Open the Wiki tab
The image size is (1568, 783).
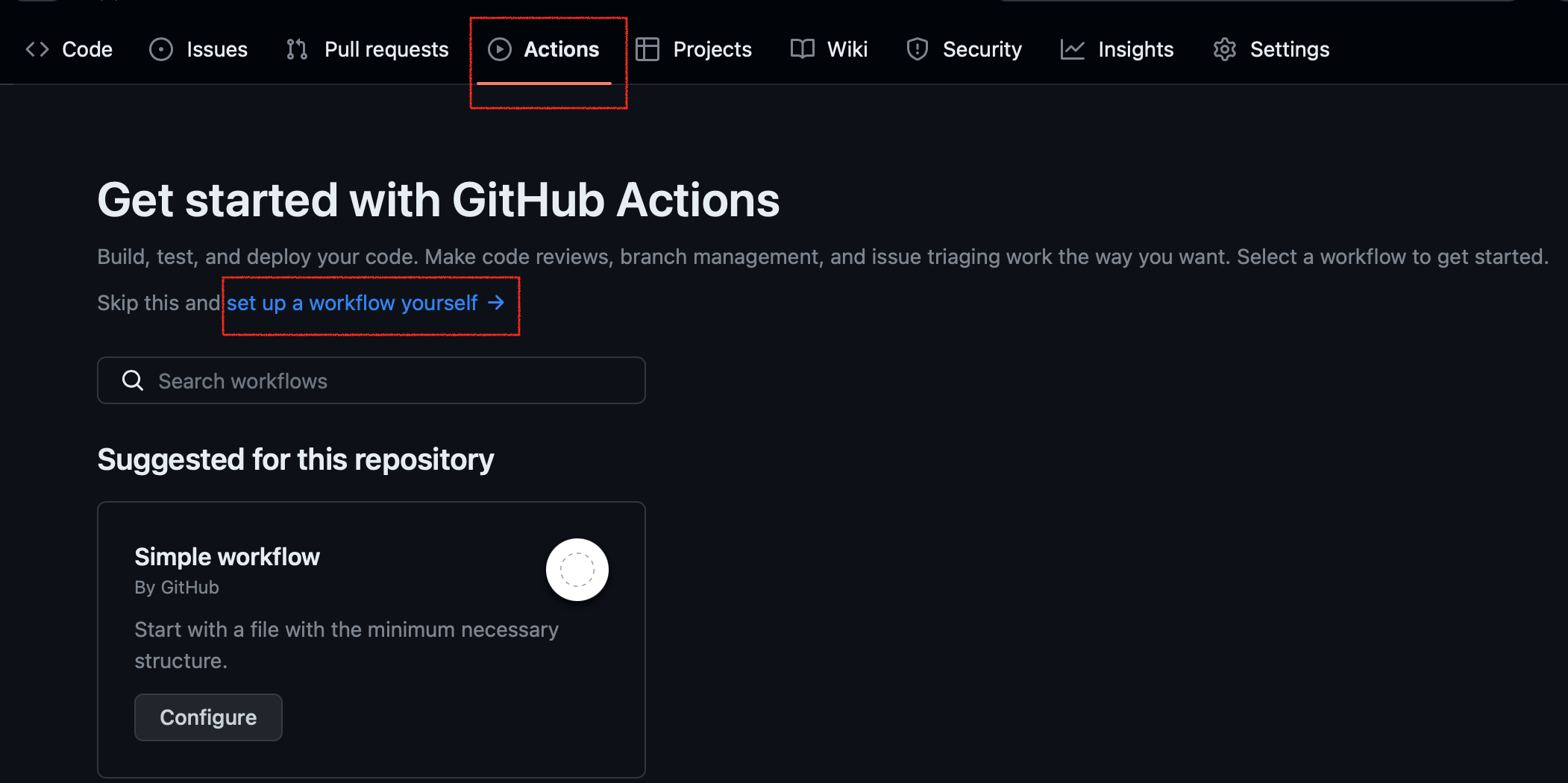click(x=847, y=49)
